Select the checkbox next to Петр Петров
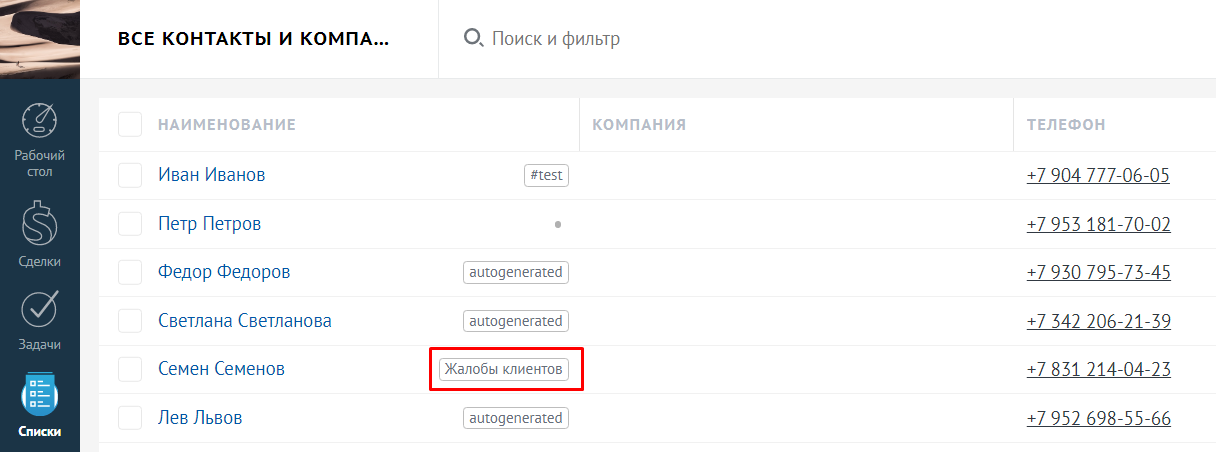Viewport: 1216px width, 452px height. (x=130, y=224)
